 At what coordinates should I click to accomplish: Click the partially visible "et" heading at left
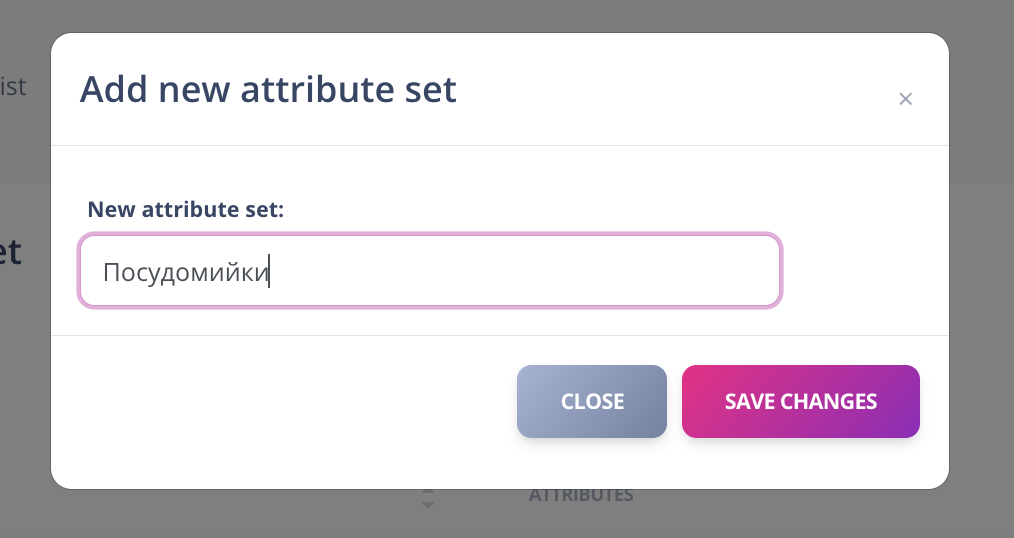point(10,252)
